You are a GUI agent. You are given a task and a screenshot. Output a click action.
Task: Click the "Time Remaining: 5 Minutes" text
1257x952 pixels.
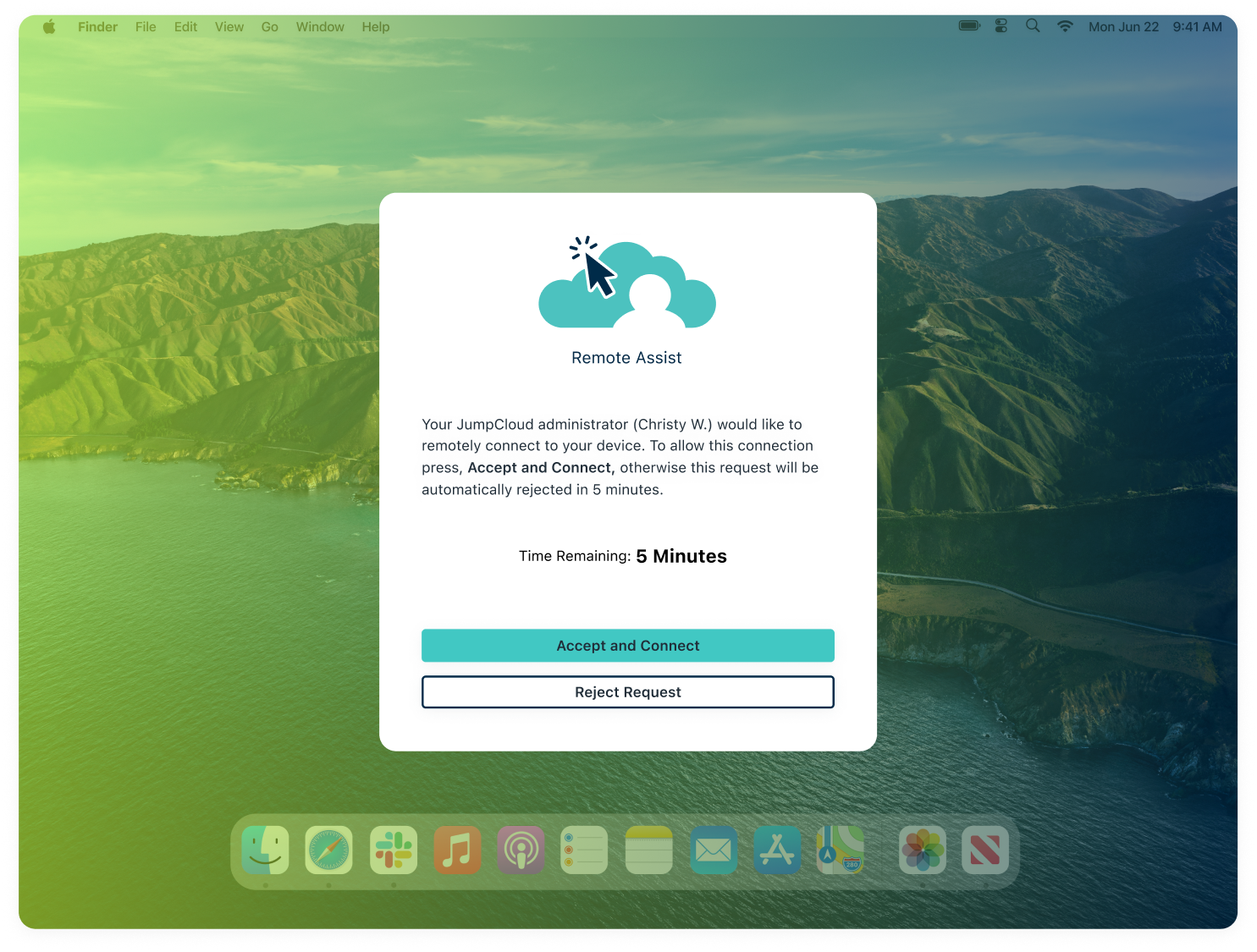pyautogui.click(x=623, y=556)
